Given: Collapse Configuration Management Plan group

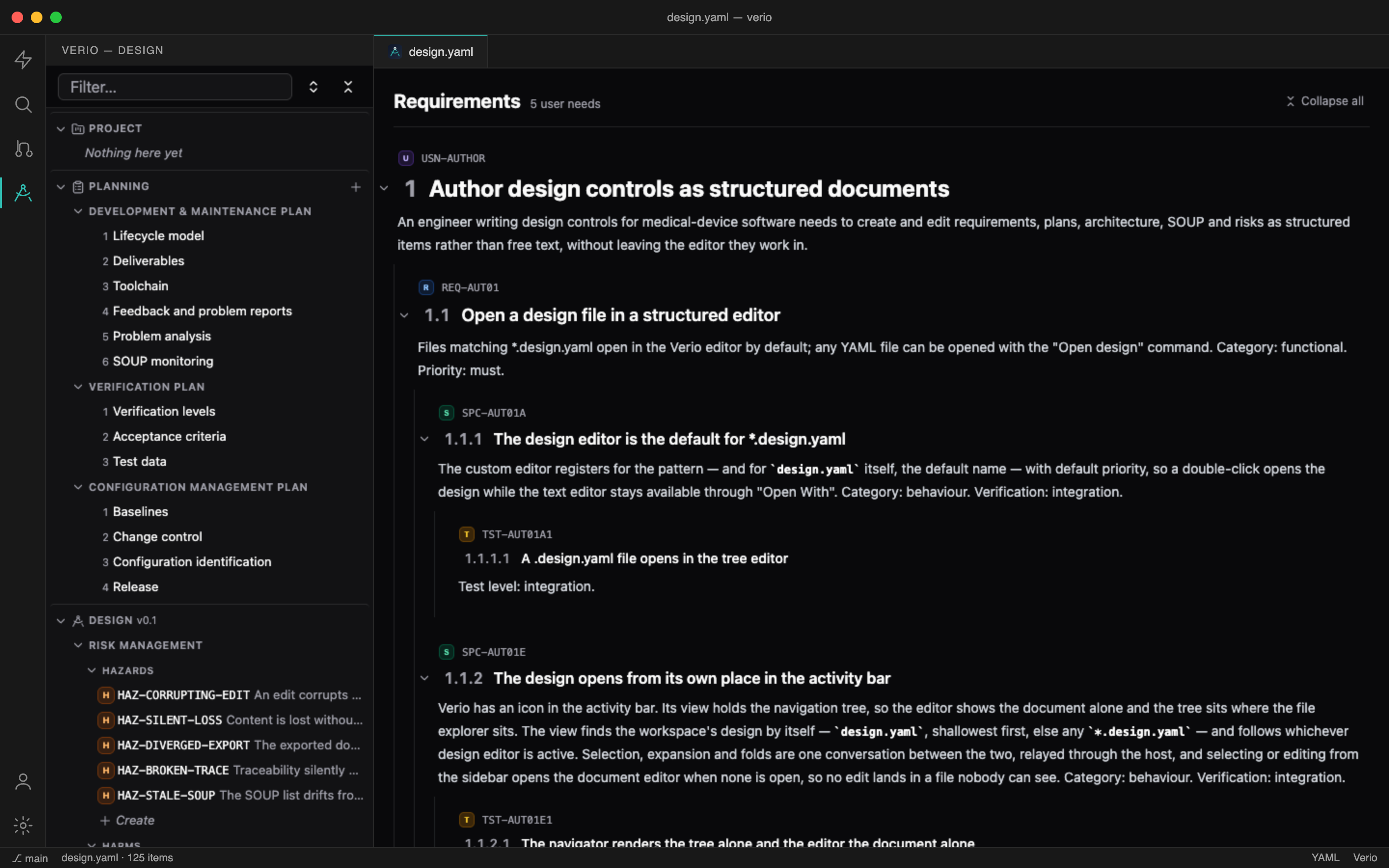Looking at the screenshot, I should (78, 487).
